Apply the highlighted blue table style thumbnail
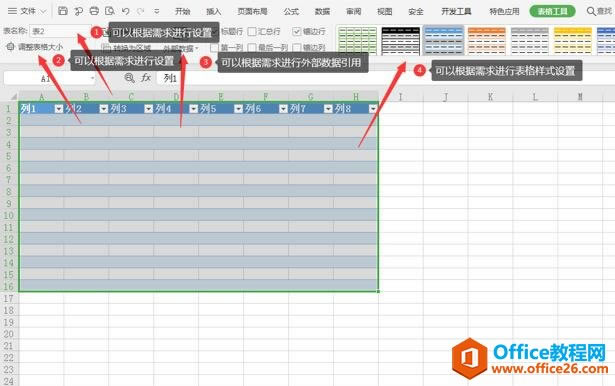This screenshot has width=615, height=386. coord(444,40)
